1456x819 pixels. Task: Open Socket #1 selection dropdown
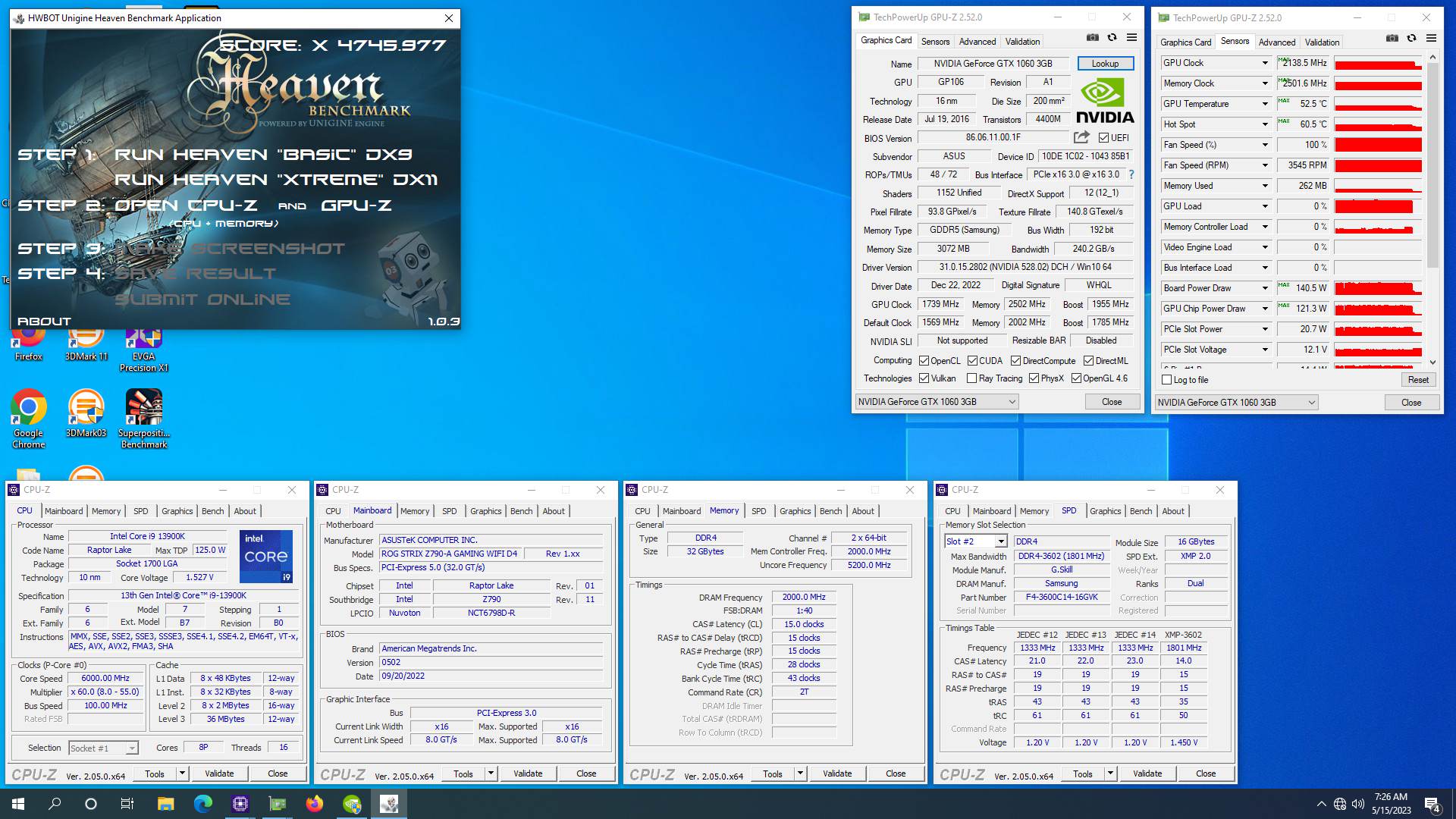coord(103,748)
